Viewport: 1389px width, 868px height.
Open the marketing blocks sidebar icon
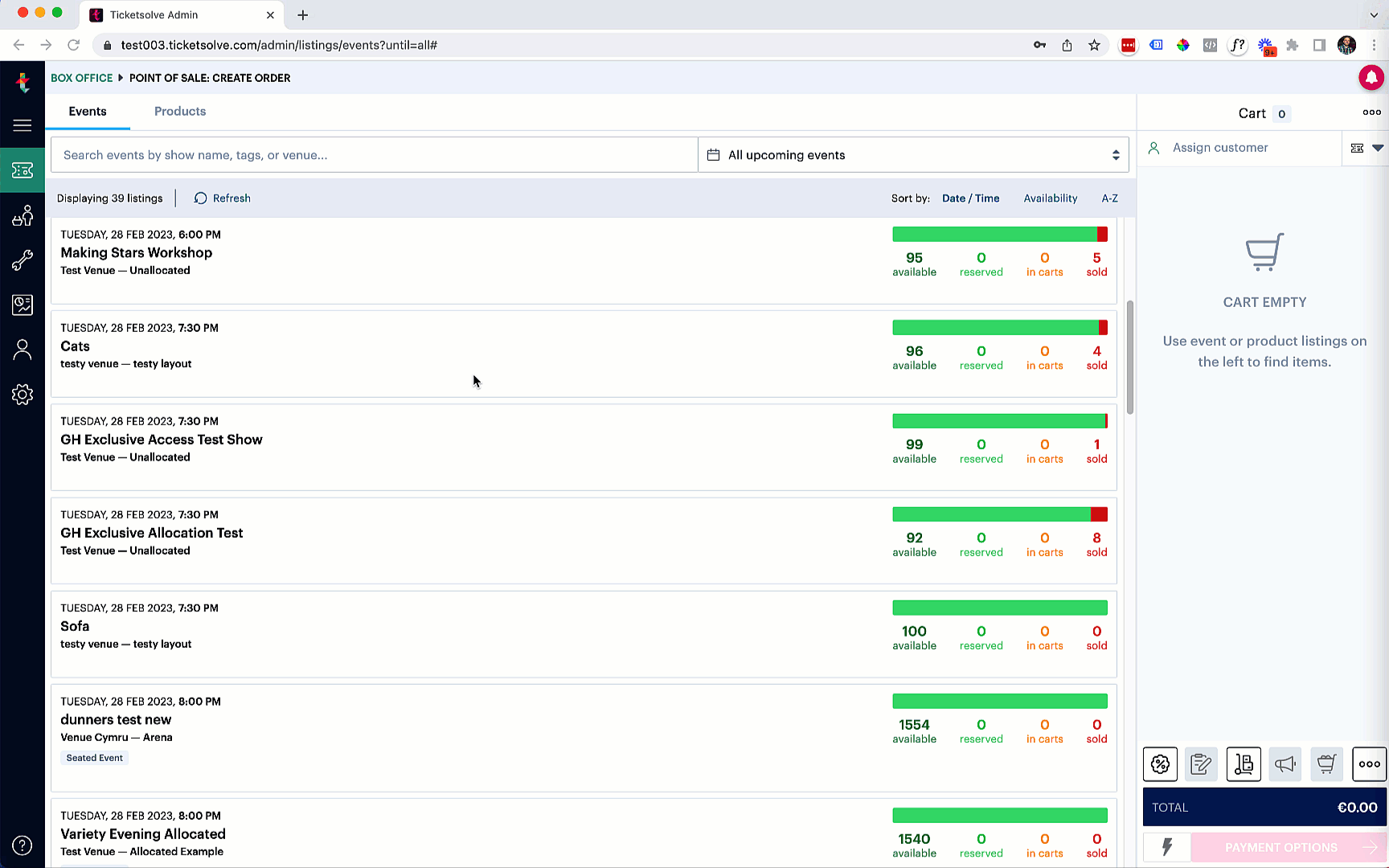[23, 215]
